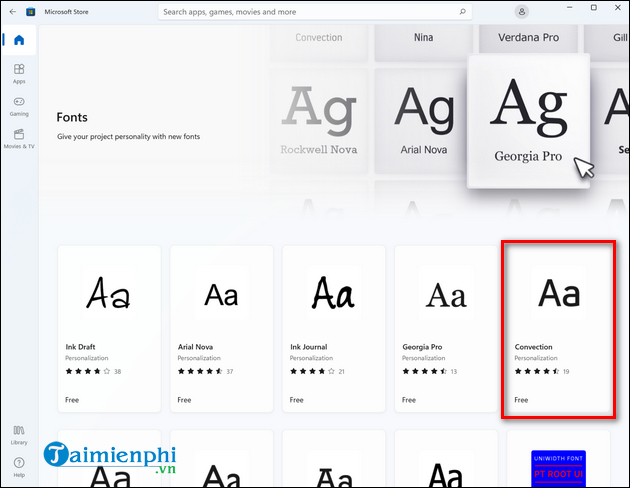Open the Convection font card
This screenshot has height=488, width=630.
click(558, 329)
